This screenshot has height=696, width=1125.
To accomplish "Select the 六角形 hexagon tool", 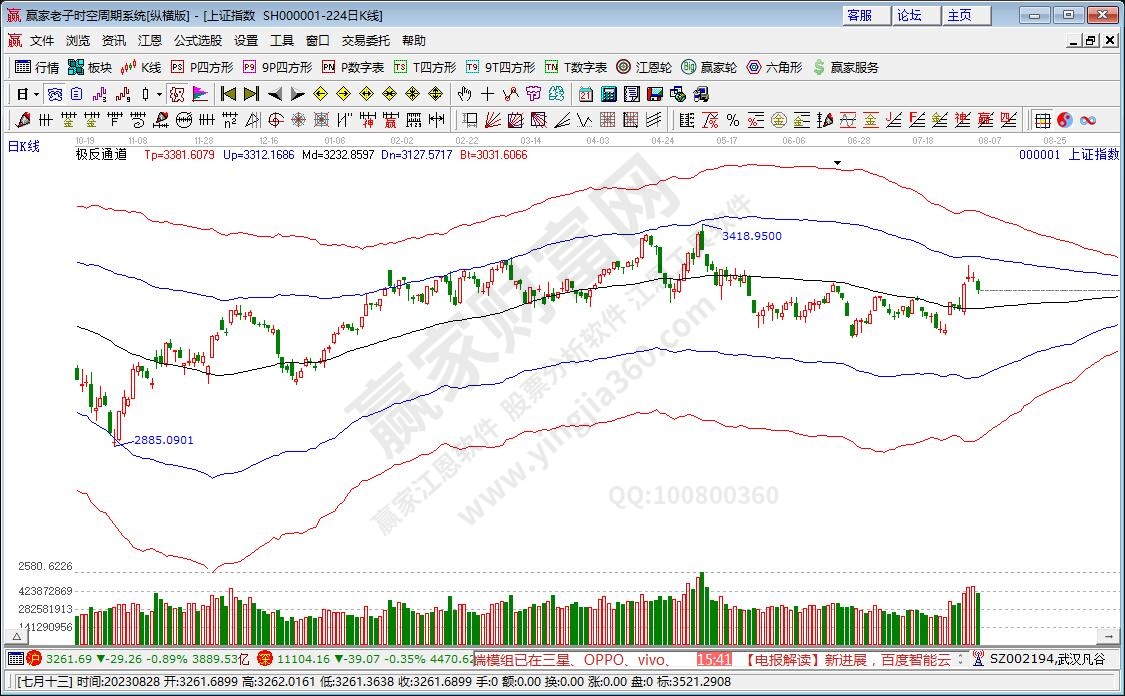I will [774, 67].
